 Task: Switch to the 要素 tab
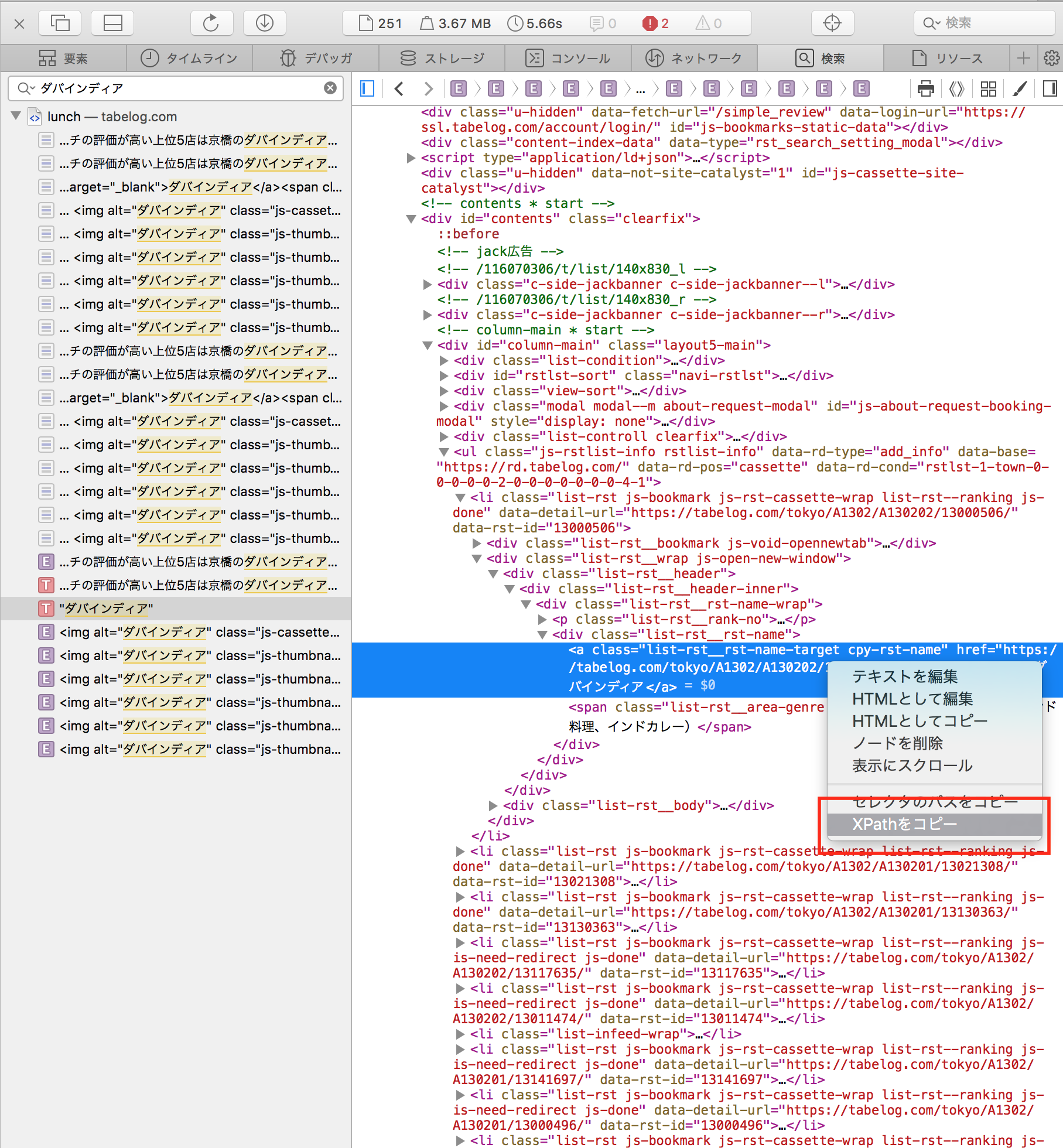coord(63,58)
